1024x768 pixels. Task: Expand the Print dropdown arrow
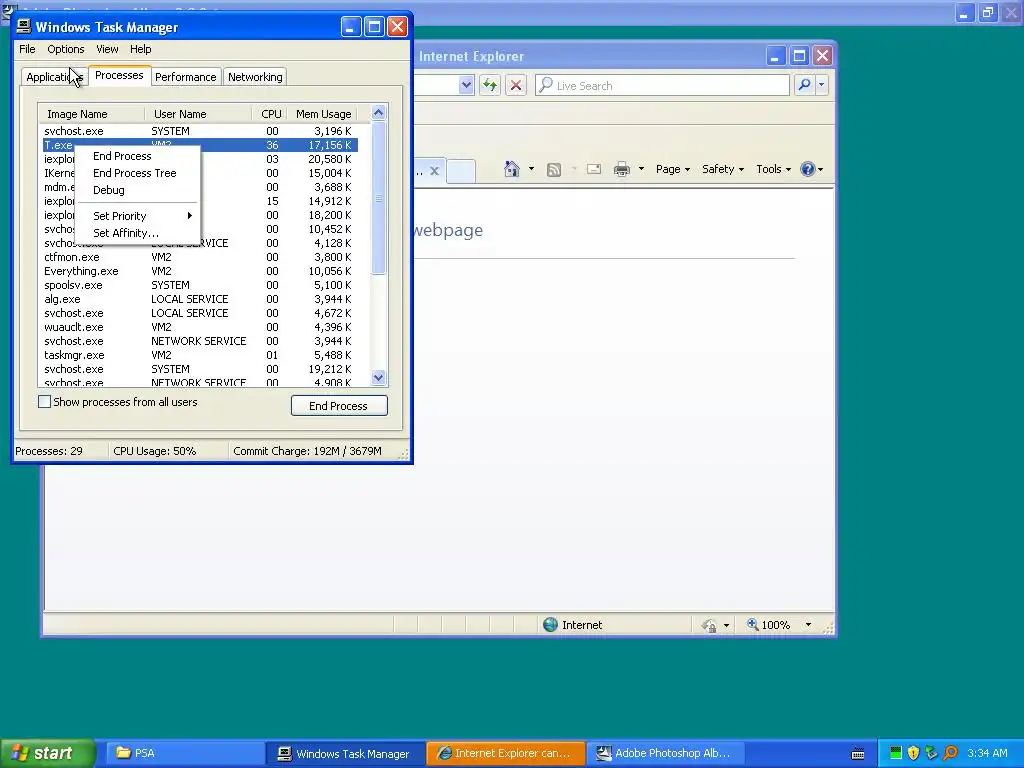[x=641, y=169]
